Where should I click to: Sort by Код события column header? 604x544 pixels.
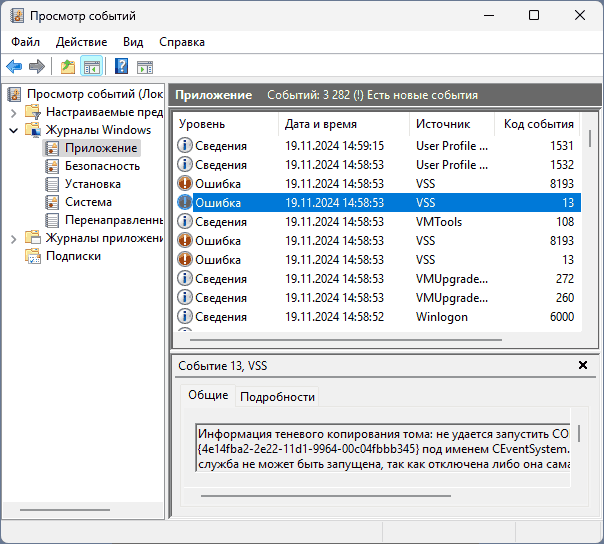tap(537, 124)
